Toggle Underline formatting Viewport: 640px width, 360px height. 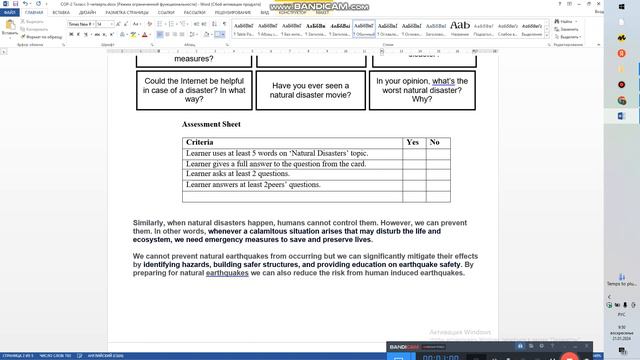86,35
